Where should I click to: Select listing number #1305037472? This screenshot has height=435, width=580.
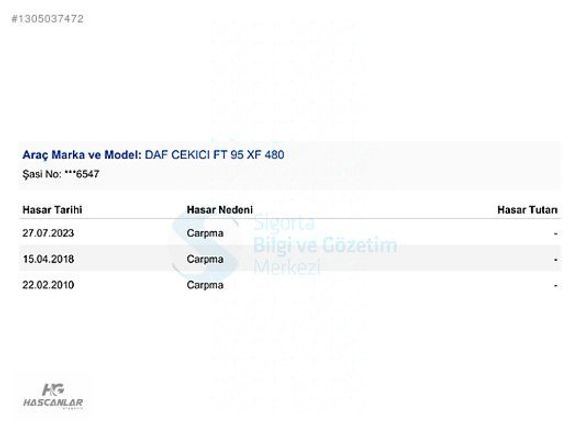tap(47, 19)
